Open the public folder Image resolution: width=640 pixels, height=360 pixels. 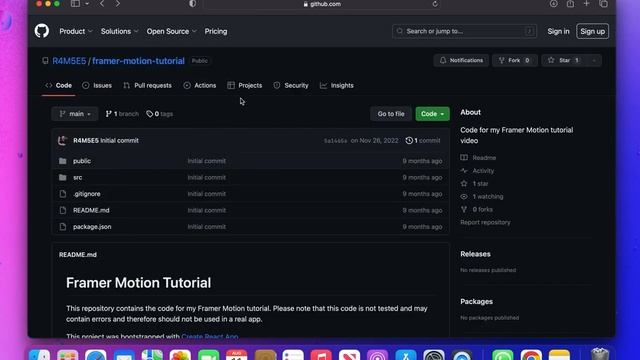pos(82,161)
